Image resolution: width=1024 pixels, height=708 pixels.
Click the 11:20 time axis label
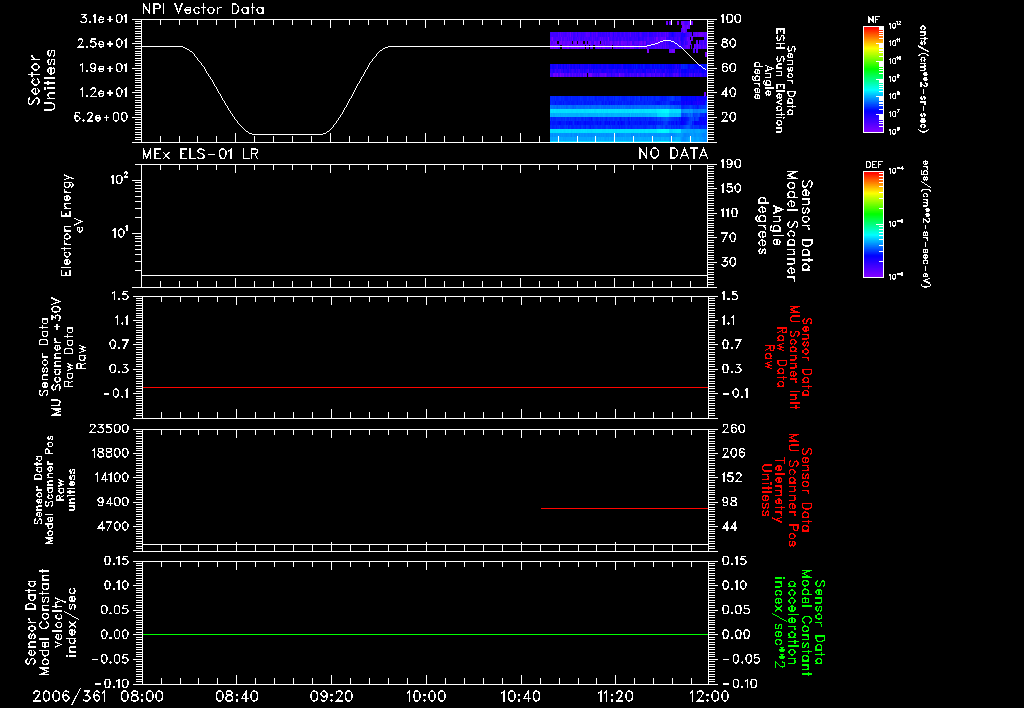click(615, 696)
